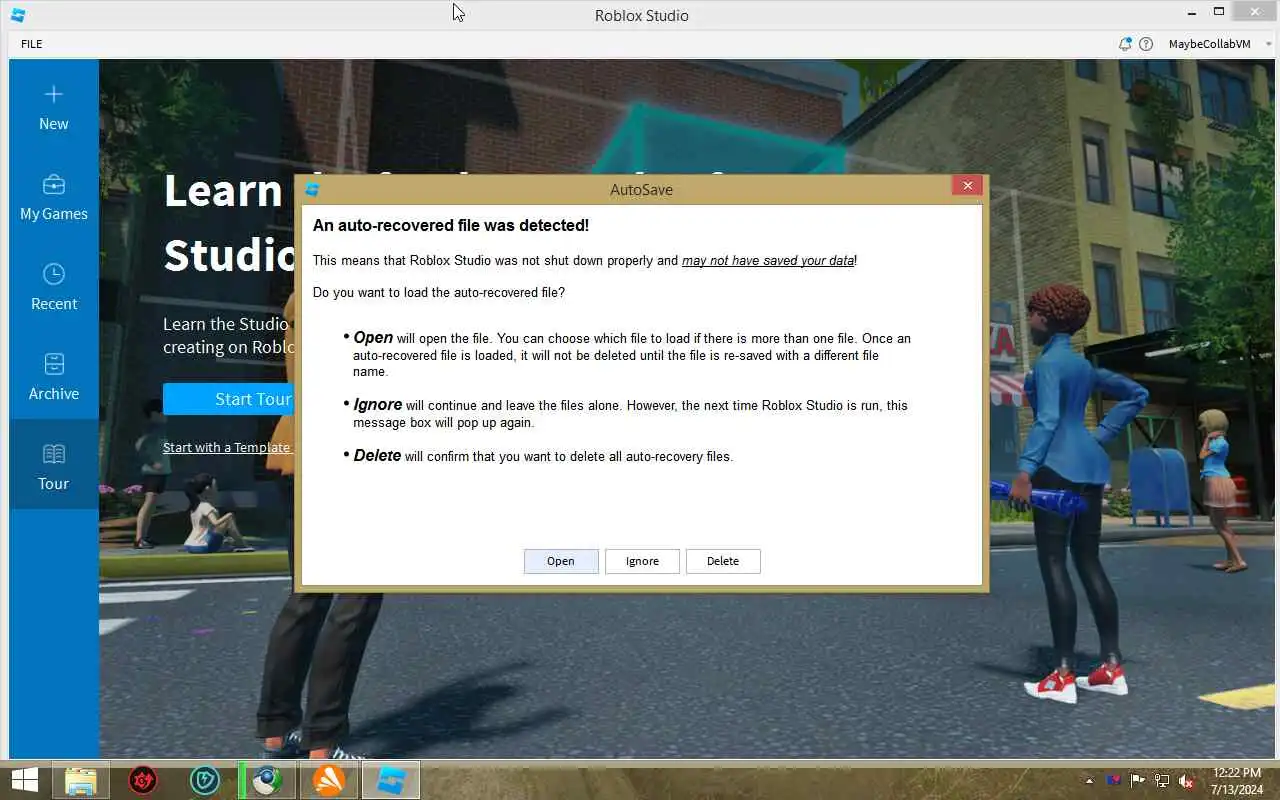1280x800 pixels.
Task: Open the FILE menu
Action: click(32, 44)
